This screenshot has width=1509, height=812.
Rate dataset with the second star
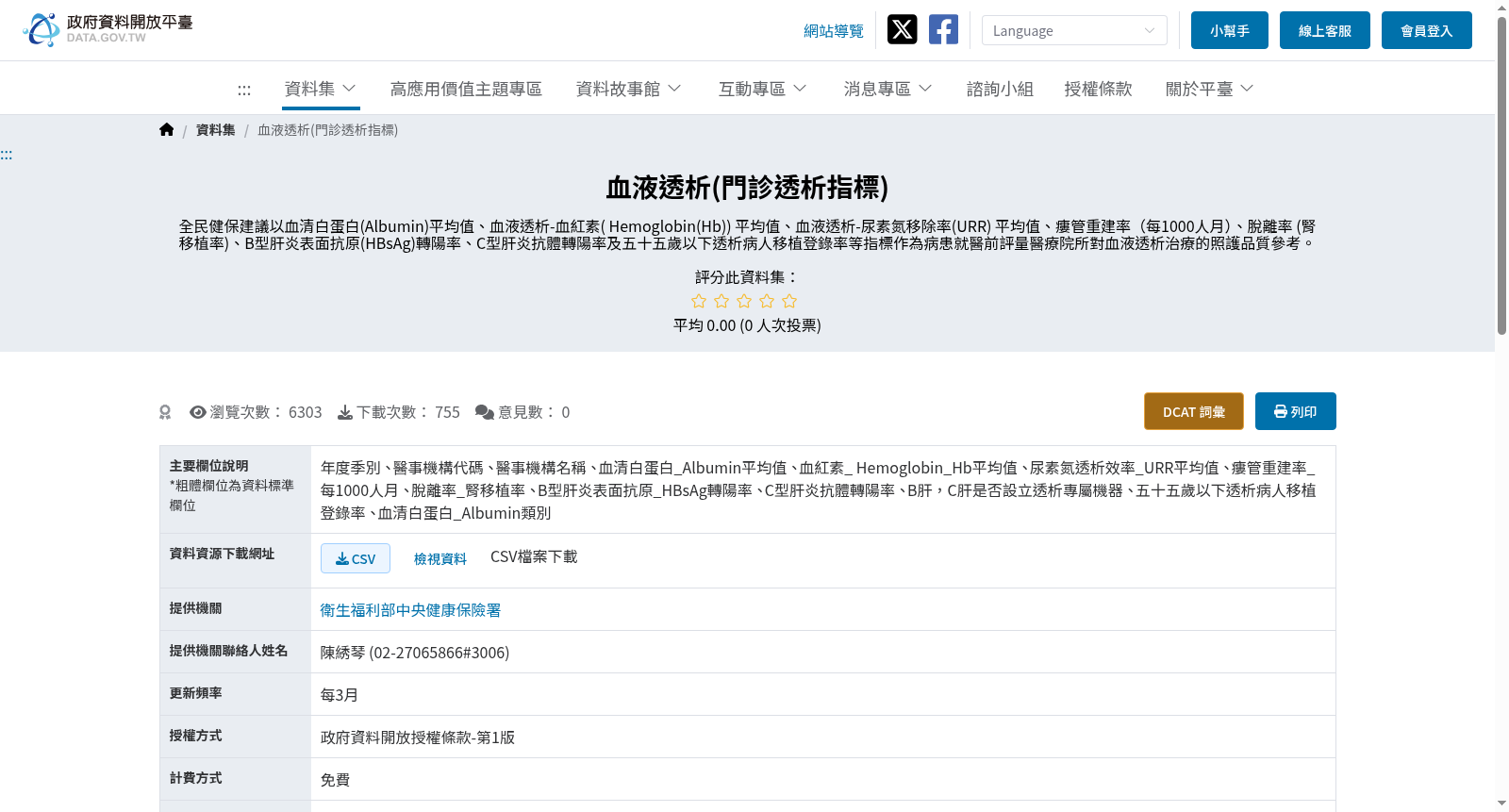click(721, 301)
